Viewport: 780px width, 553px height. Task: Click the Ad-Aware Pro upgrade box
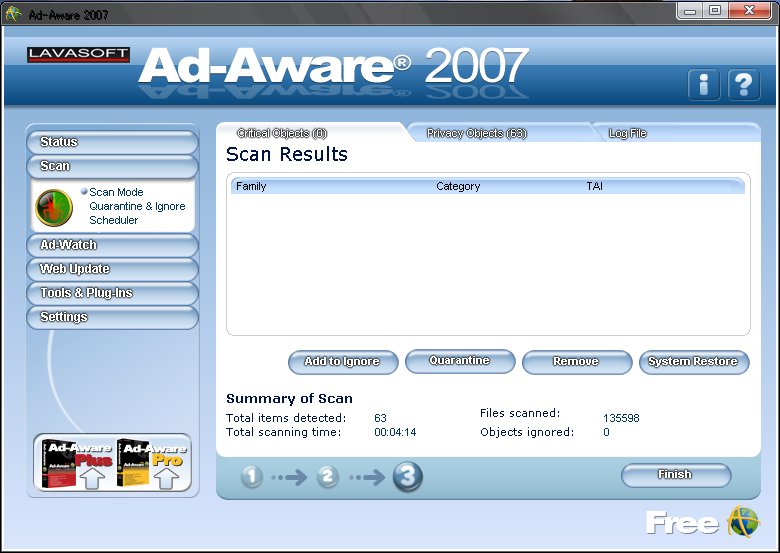[x=152, y=463]
